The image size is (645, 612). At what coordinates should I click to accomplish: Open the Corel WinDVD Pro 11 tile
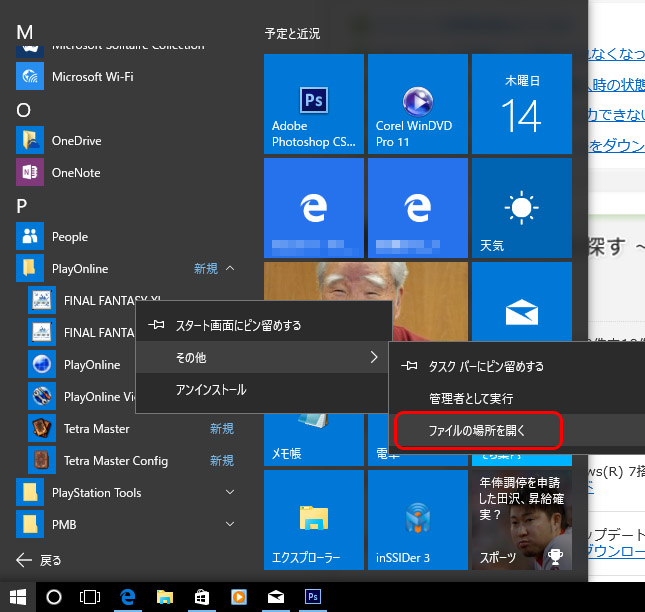coord(418,104)
